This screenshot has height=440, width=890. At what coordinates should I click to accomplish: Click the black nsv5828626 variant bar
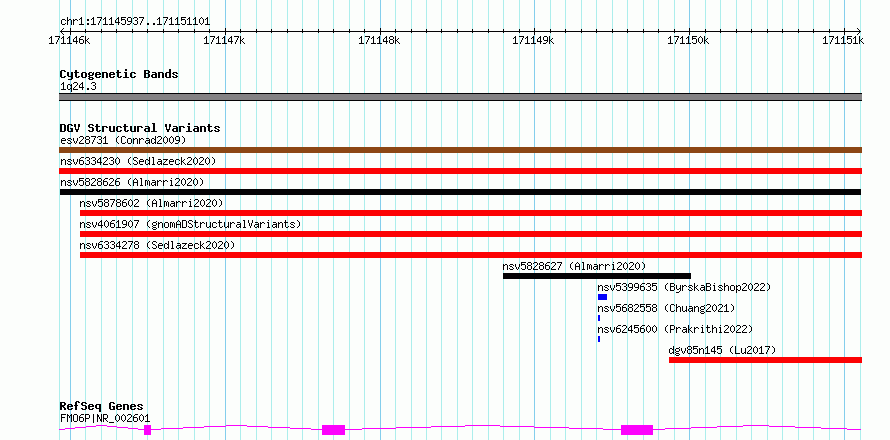[x=460, y=192]
